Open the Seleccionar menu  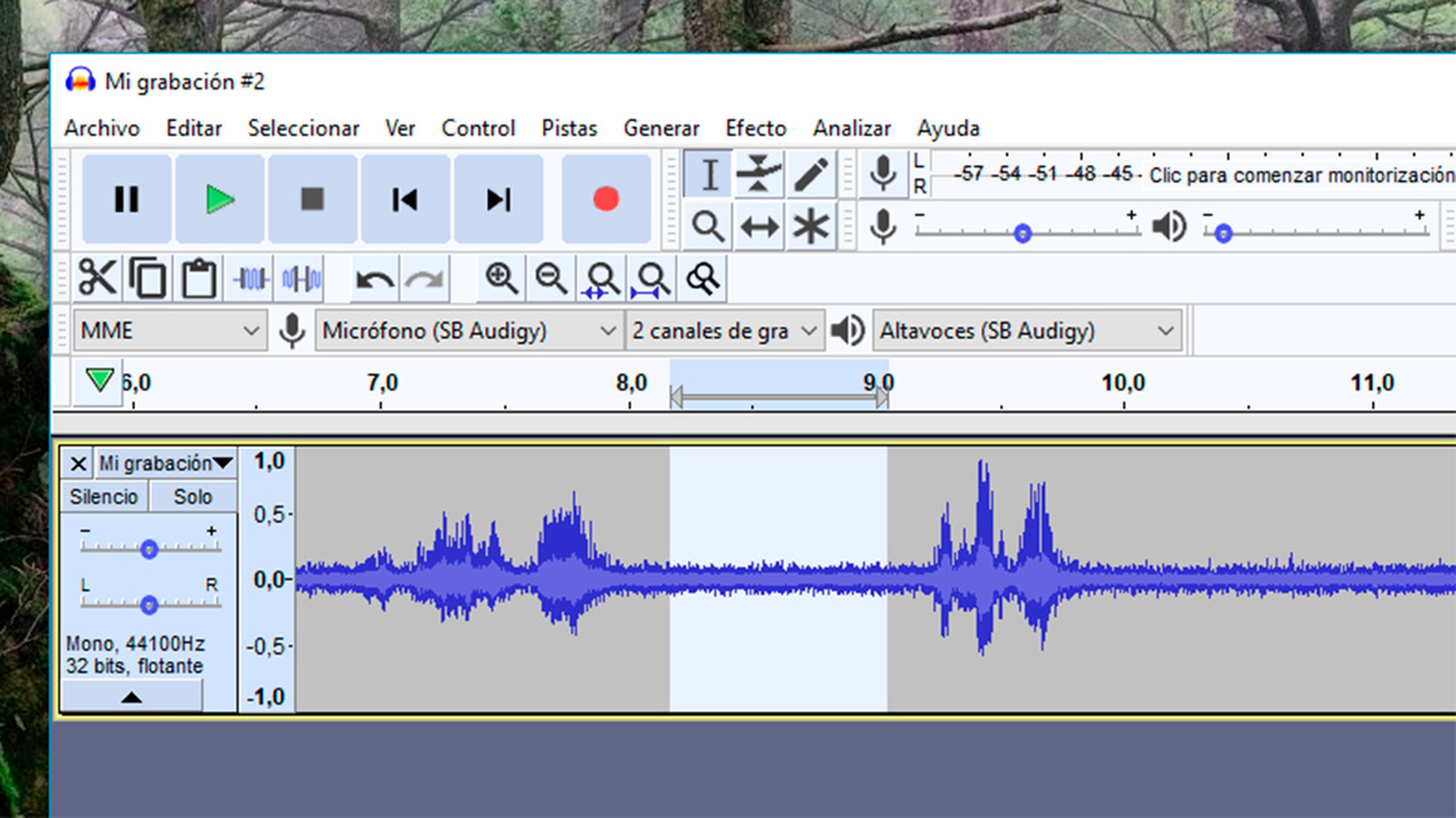pos(303,129)
